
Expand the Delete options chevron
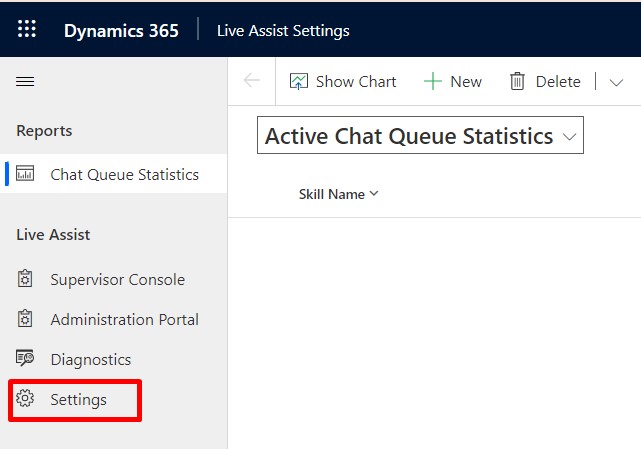616,82
